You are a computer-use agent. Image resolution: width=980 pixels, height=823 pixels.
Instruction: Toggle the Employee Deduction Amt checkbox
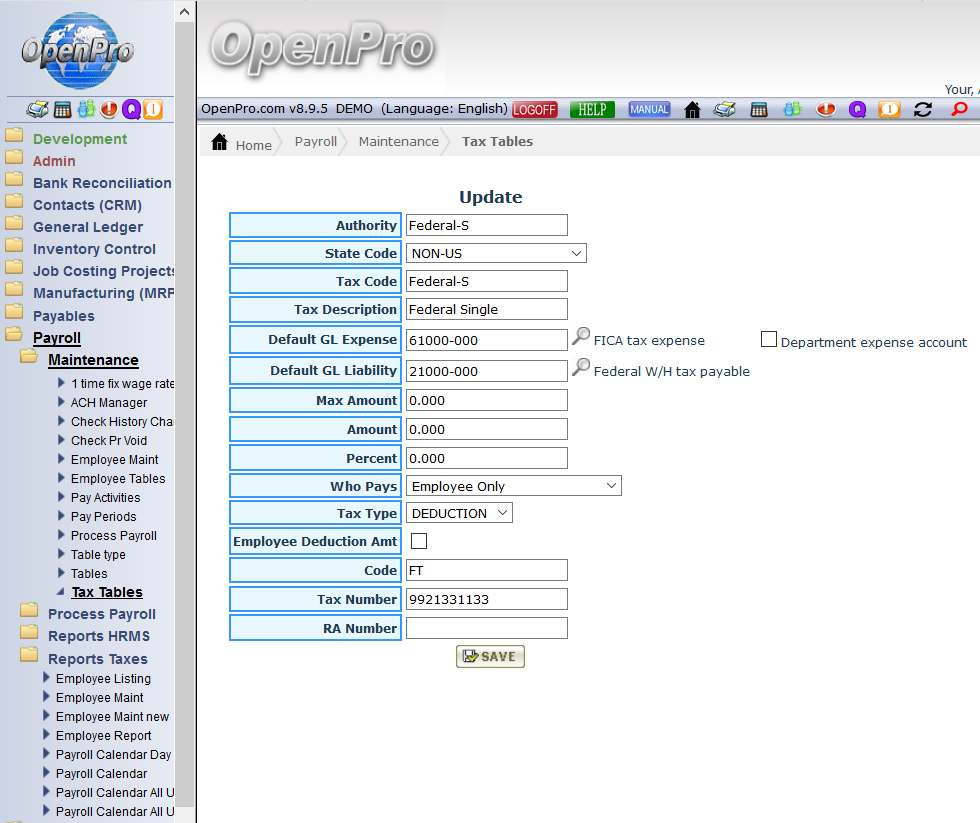[x=419, y=541]
